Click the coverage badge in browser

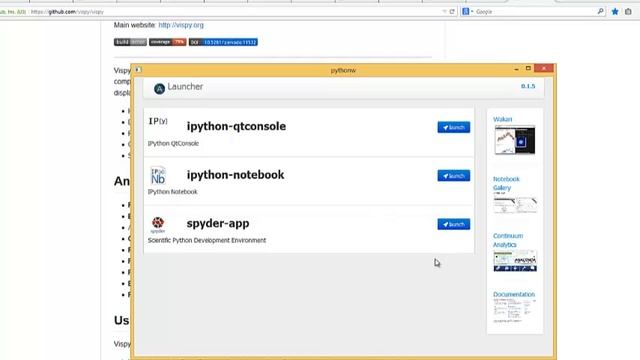pos(168,42)
